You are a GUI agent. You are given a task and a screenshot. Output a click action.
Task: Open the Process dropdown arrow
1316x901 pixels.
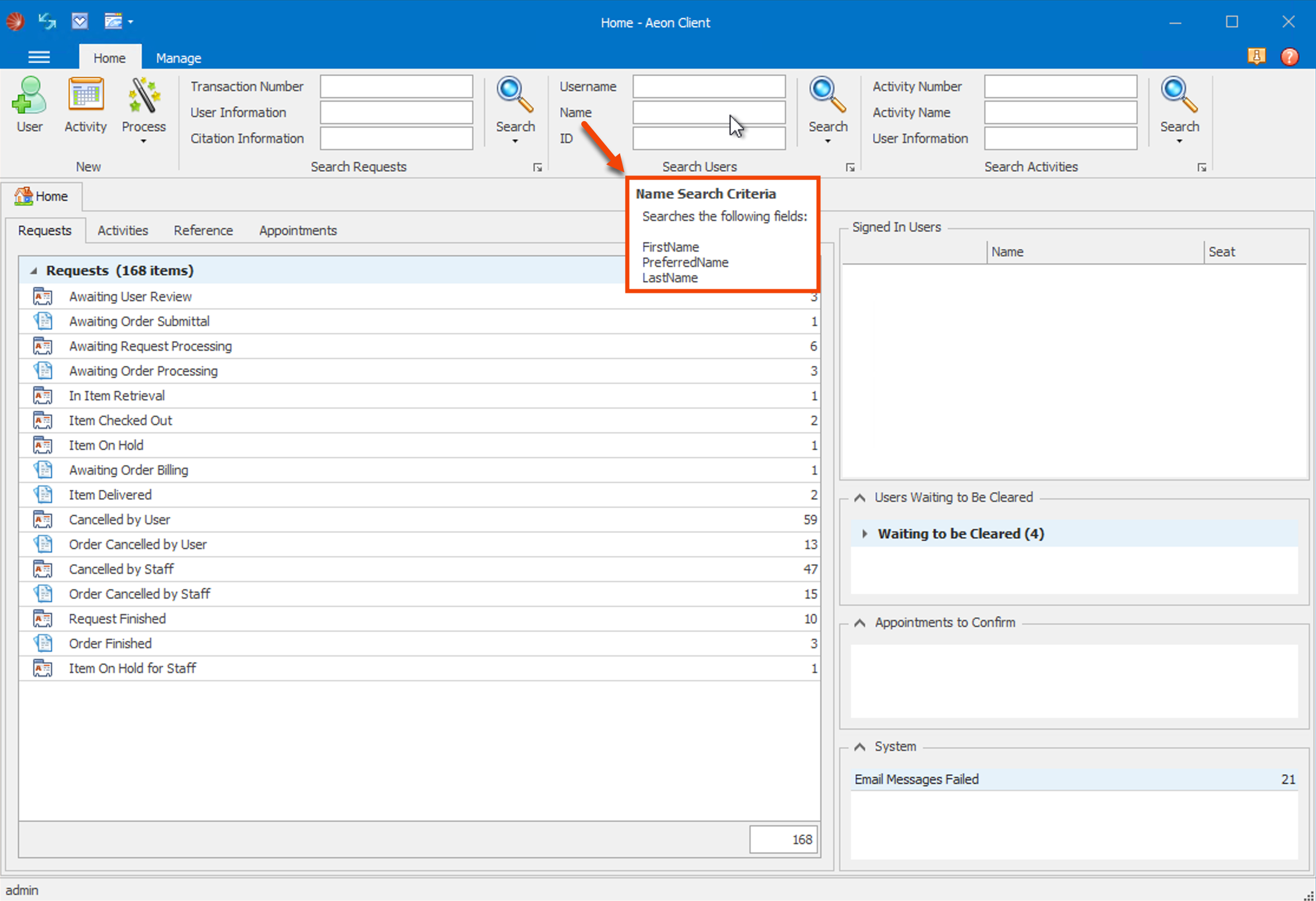click(x=143, y=142)
